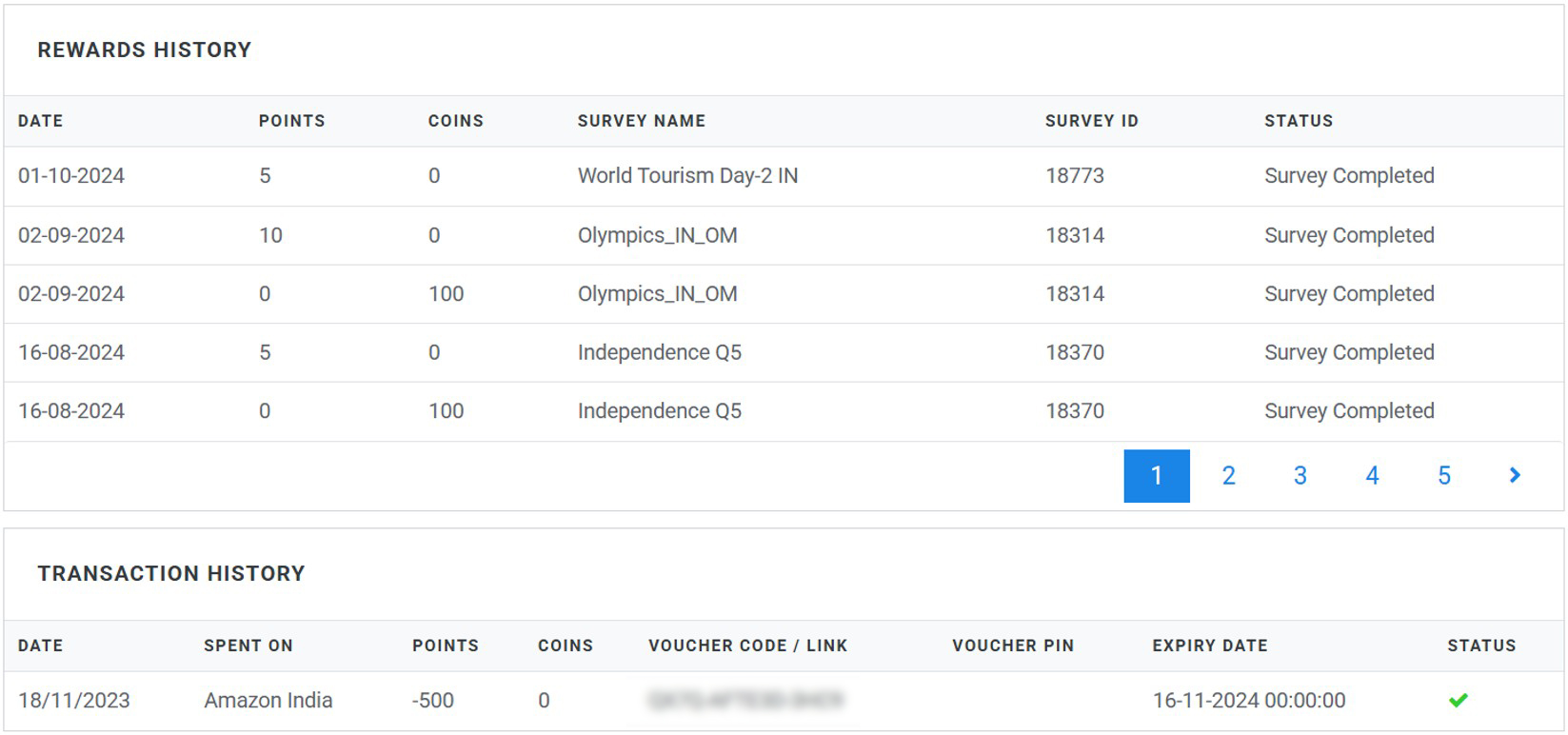Click expiry date 16-11-2024 00:00:00
This screenshot has height=735, width=1568.
pos(1248,701)
